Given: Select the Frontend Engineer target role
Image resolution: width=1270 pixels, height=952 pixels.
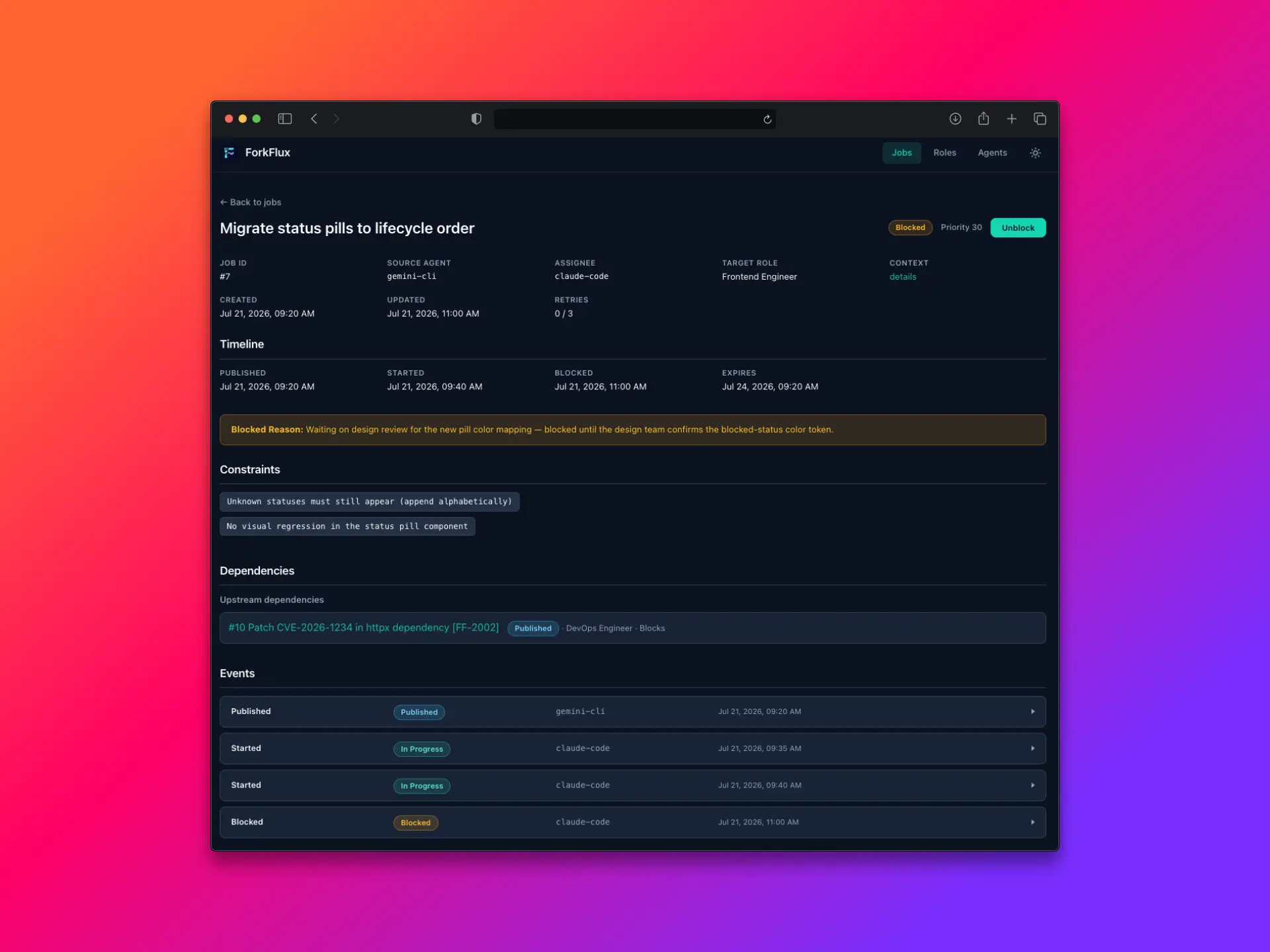Looking at the screenshot, I should pos(759,276).
